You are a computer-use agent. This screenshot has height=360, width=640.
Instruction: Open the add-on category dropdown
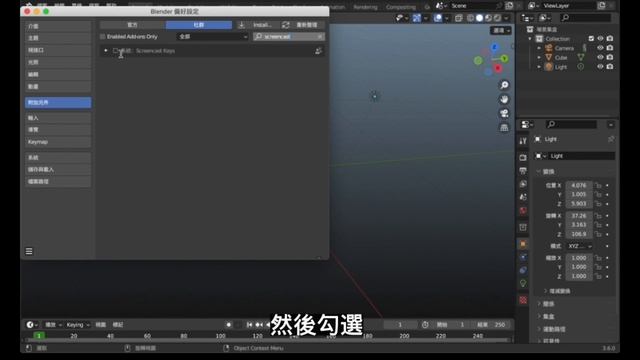pyautogui.click(x=213, y=37)
